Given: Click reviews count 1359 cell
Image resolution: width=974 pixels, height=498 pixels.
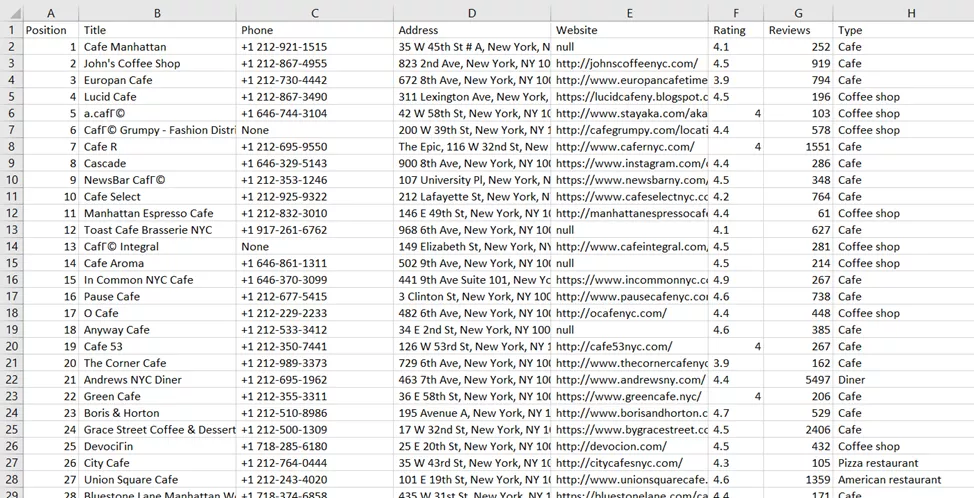Looking at the screenshot, I should (x=798, y=479).
